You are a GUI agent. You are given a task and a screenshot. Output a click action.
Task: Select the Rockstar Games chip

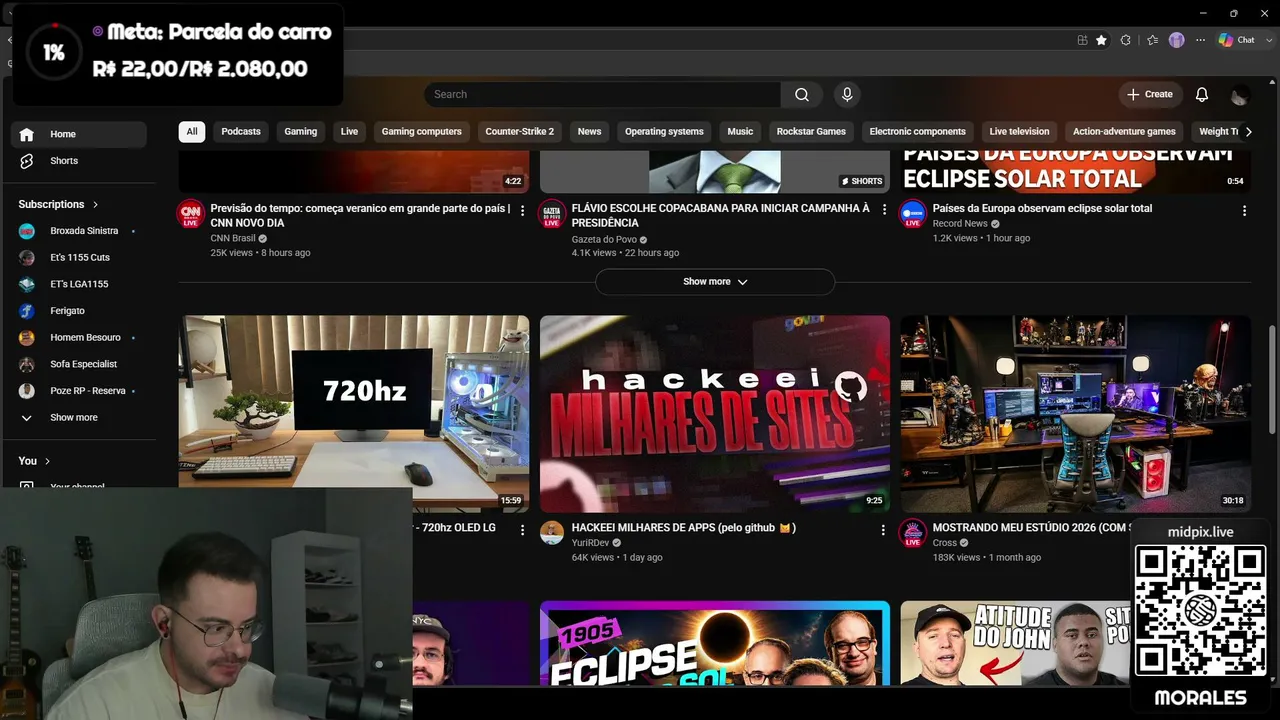(x=811, y=131)
